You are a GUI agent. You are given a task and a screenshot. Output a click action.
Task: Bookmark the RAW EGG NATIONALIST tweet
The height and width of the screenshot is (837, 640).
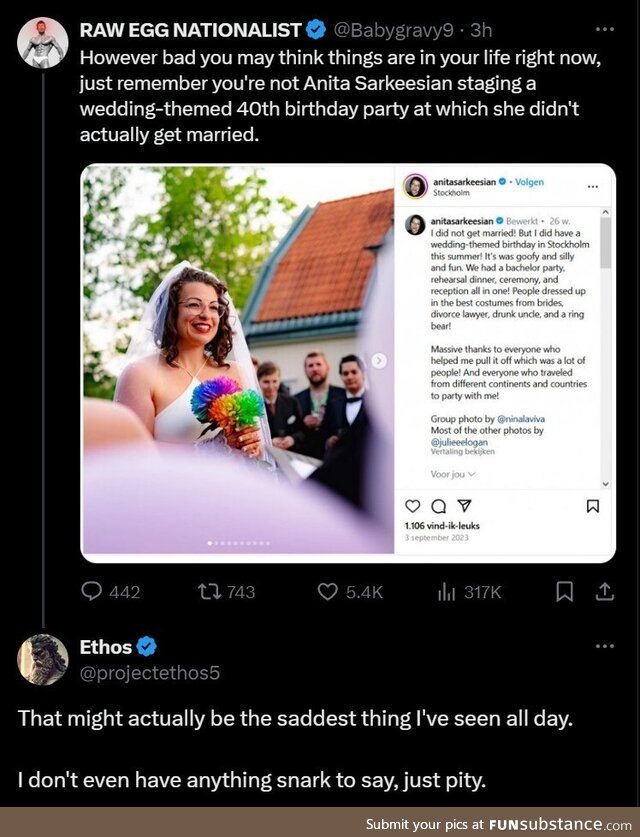click(x=565, y=592)
